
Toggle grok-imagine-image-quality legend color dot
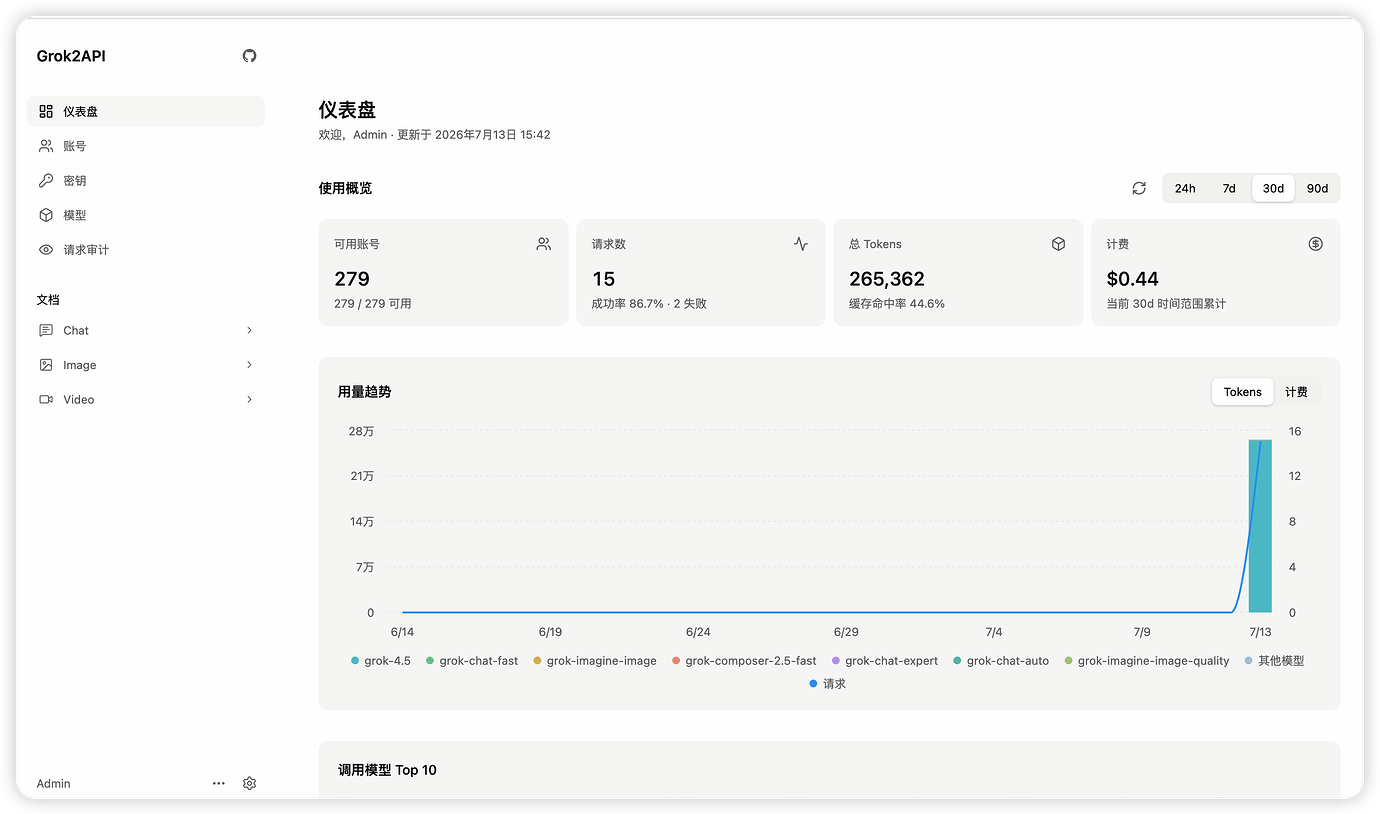[x=1068, y=661]
